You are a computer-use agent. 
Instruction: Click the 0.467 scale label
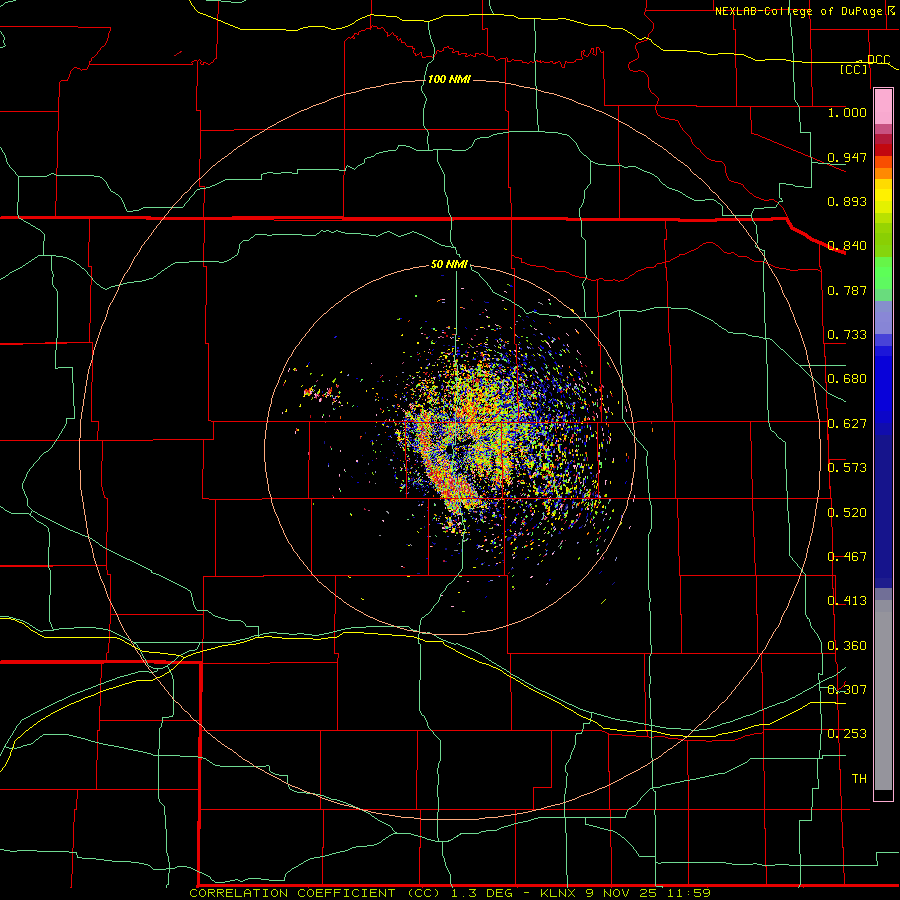[847, 557]
